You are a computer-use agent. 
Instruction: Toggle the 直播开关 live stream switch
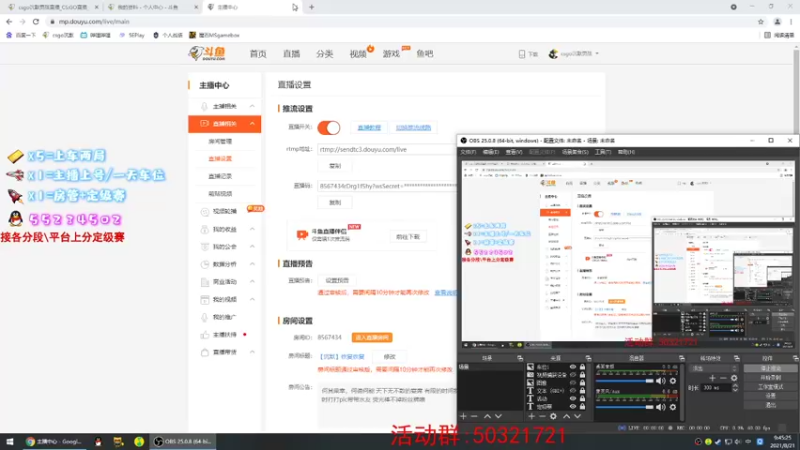coord(329,128)
